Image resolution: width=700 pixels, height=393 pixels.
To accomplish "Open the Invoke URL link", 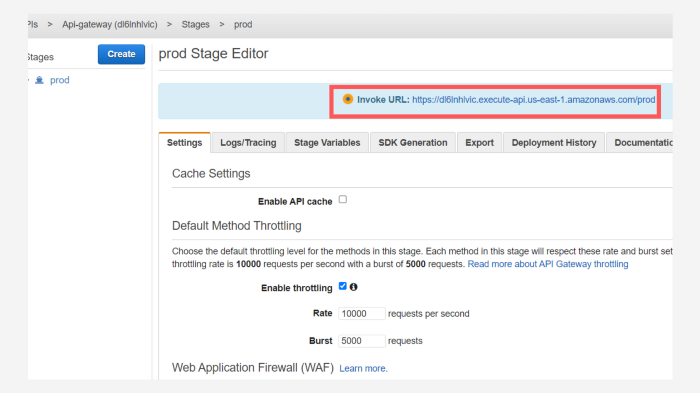I will click(533, 100).
